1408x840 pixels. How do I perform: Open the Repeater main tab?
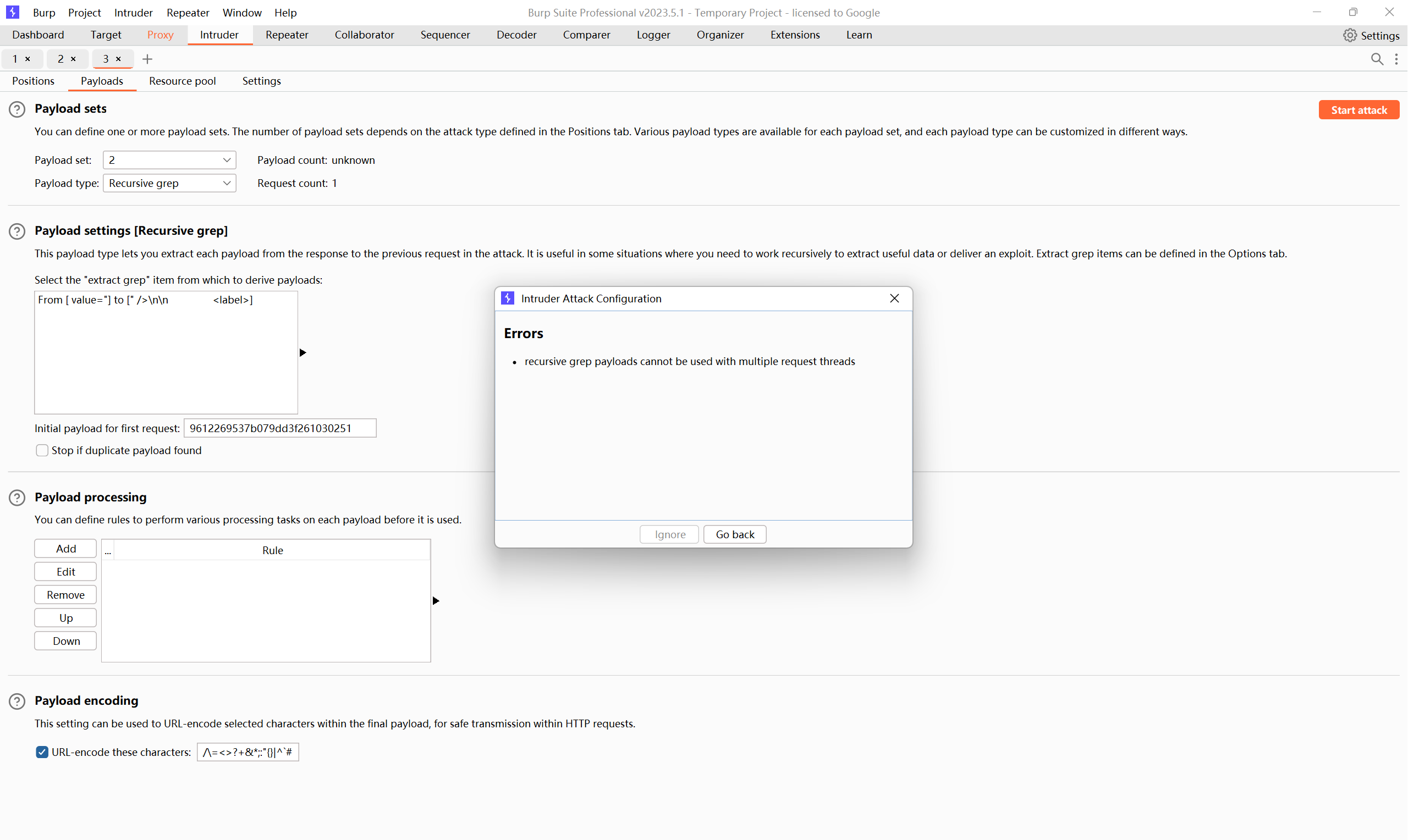pos(287,35)
